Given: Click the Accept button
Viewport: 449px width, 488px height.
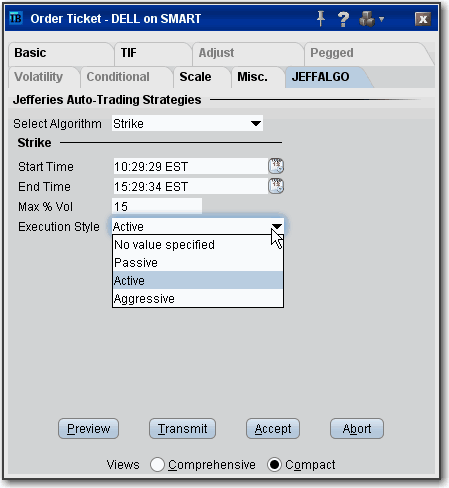Looking at the screenshot, I should 273,429.
